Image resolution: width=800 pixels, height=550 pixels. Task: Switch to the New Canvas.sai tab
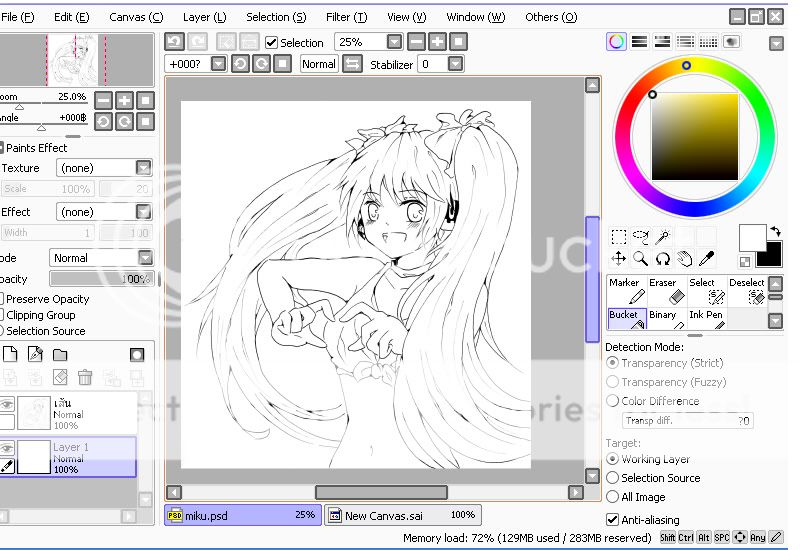[403, 515]
